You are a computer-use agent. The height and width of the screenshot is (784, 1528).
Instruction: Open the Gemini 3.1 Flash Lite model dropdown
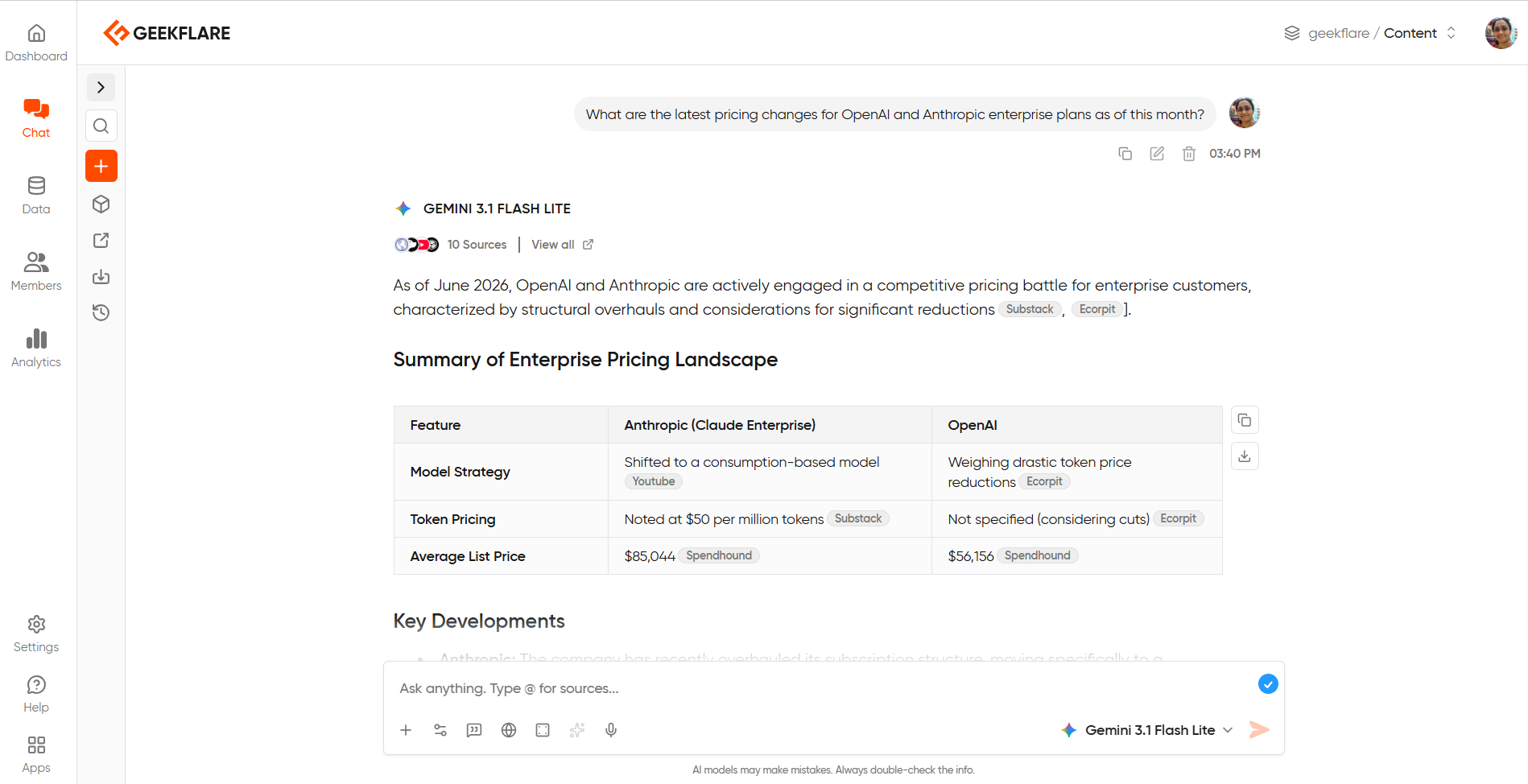tap(1147, 730)
